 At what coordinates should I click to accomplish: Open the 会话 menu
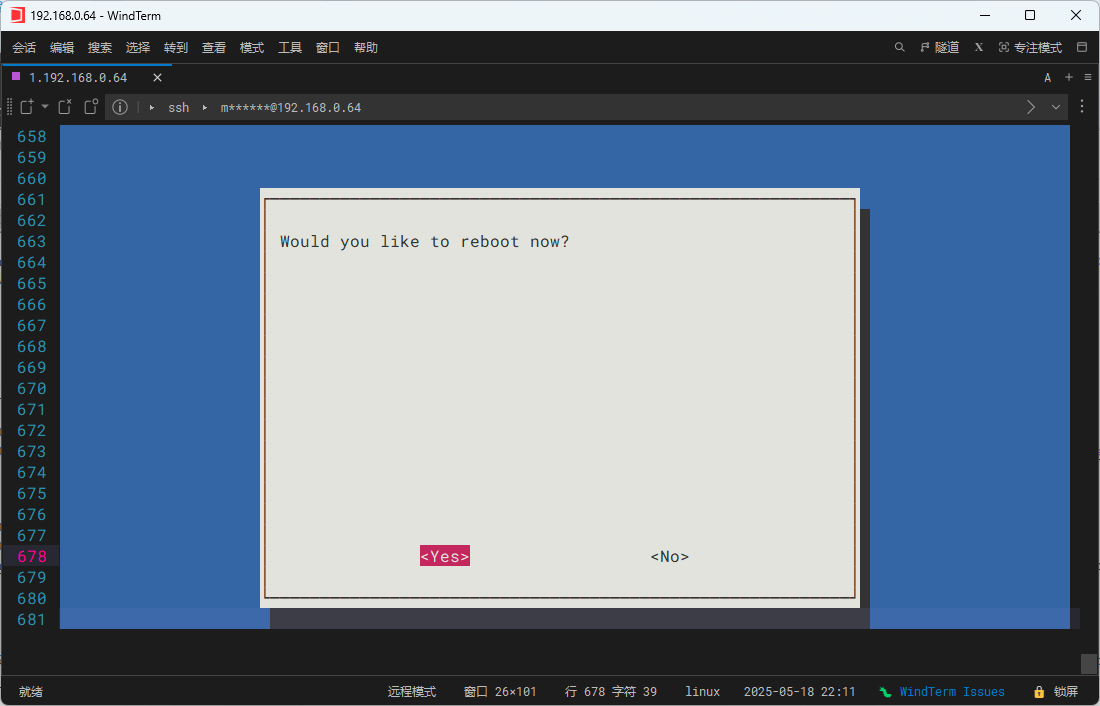(24, 47)
